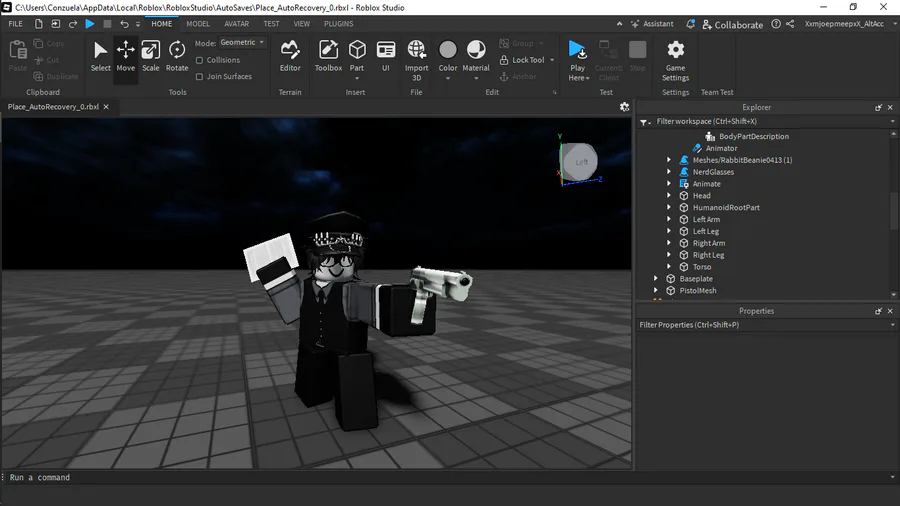Expand the PistolMesh tree item

(x=655, y=290)
